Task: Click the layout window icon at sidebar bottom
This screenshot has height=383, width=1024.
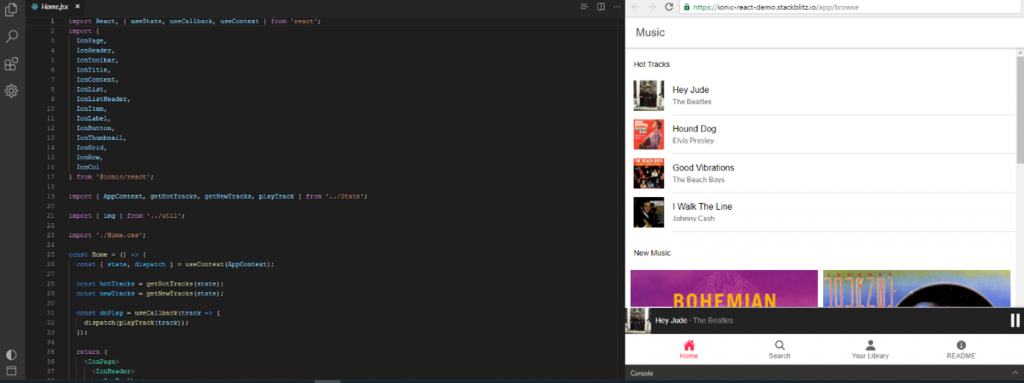Action: (x=11, y=371)
